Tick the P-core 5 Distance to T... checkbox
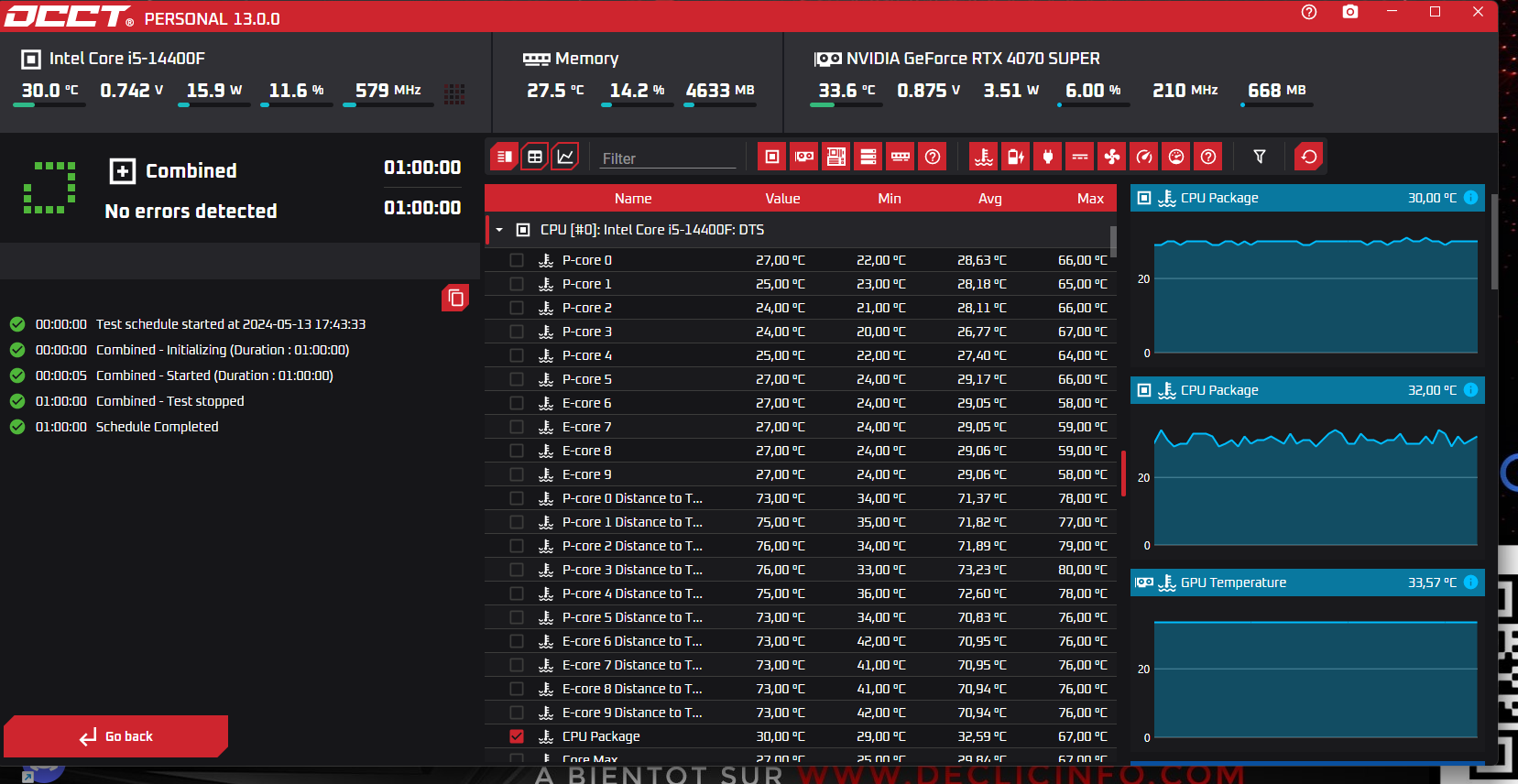 pos(517,617)
